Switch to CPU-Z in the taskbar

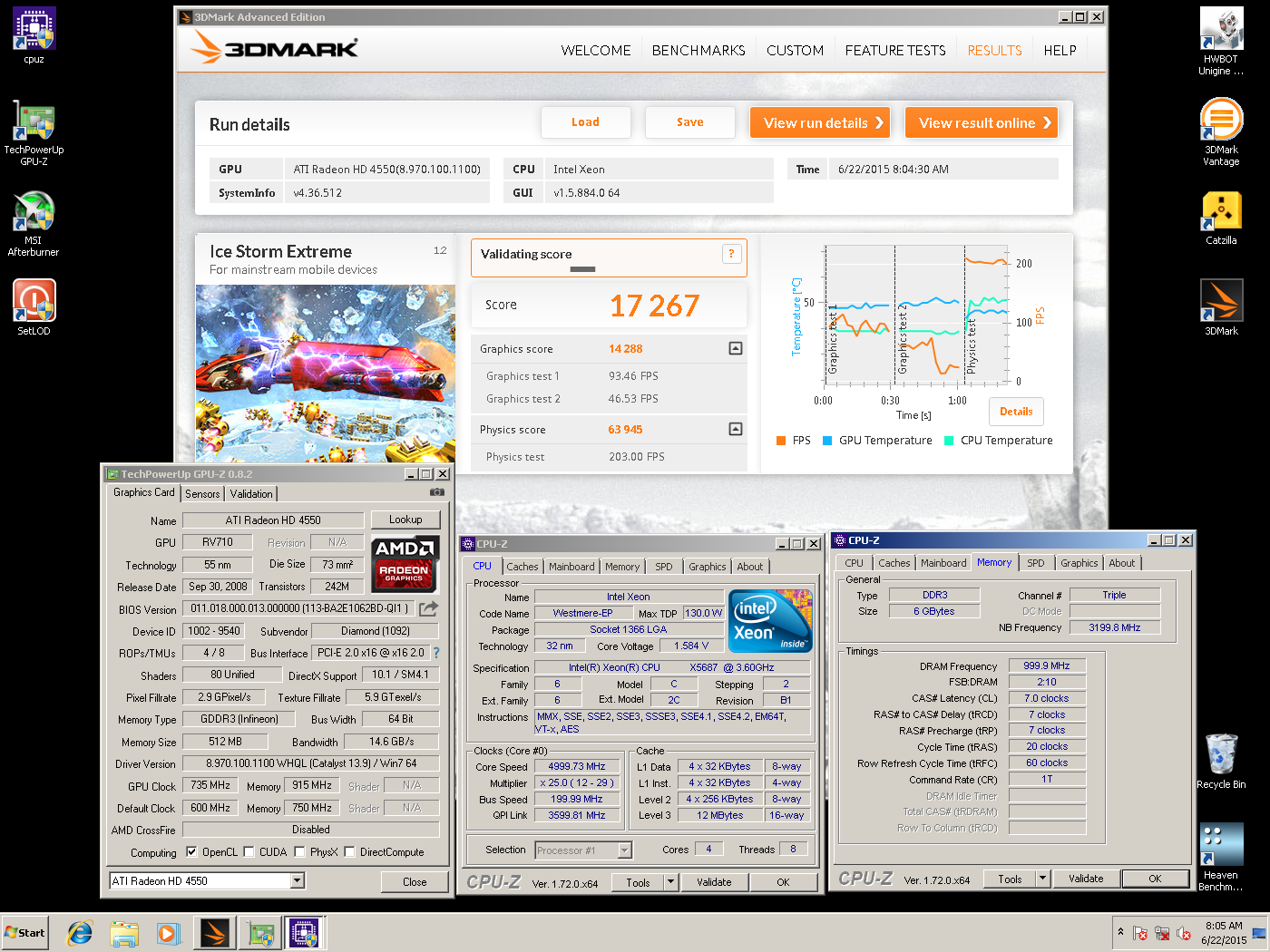coord(305,932)
